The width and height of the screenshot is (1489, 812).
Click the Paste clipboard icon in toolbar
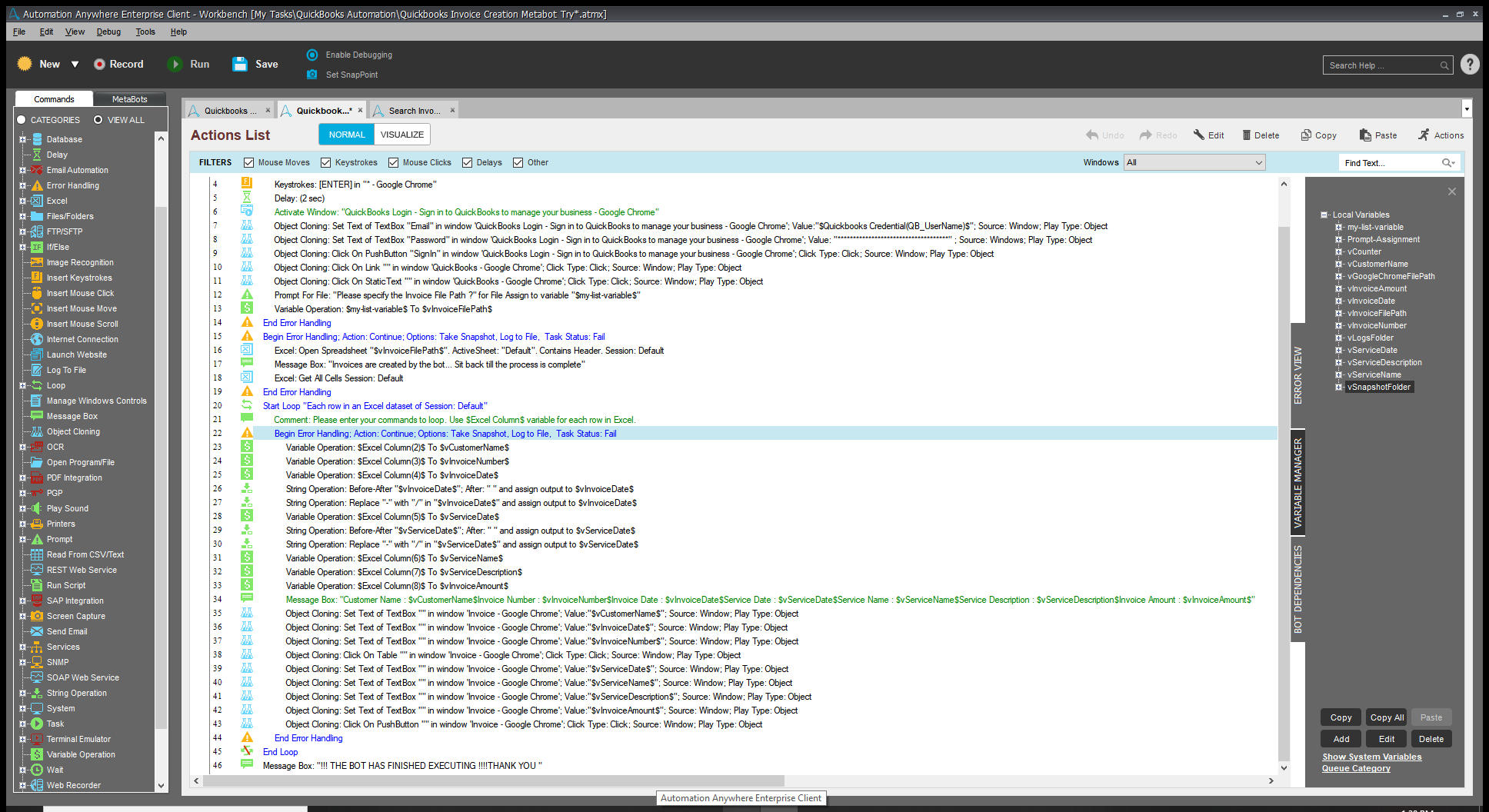coord(1365,135)
